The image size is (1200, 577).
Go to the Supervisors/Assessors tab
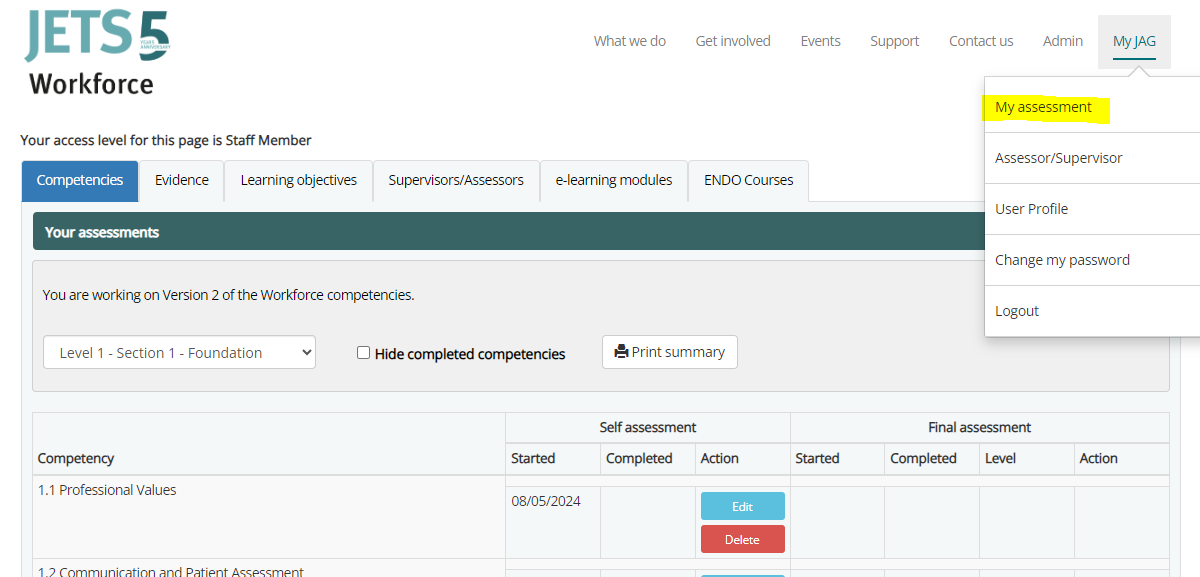[x=456, y=181]
